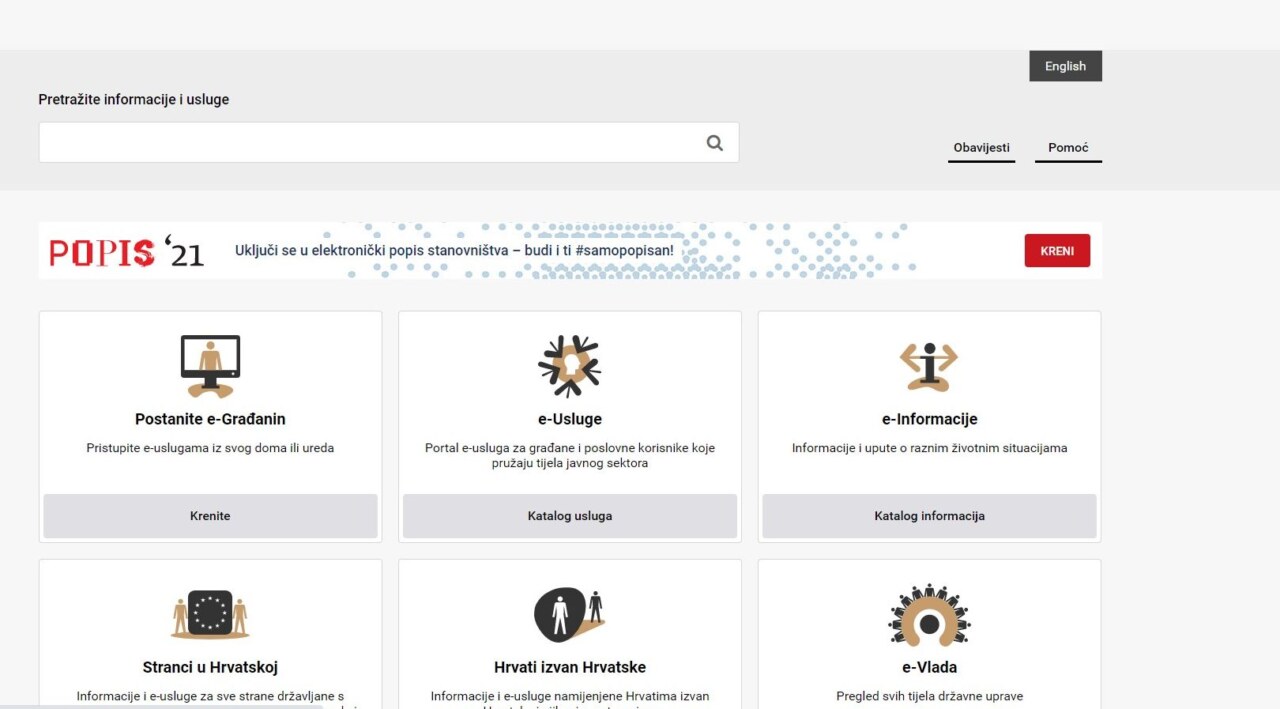
Task: Open the Obavijesti menu item
Action: pos(981,148)
